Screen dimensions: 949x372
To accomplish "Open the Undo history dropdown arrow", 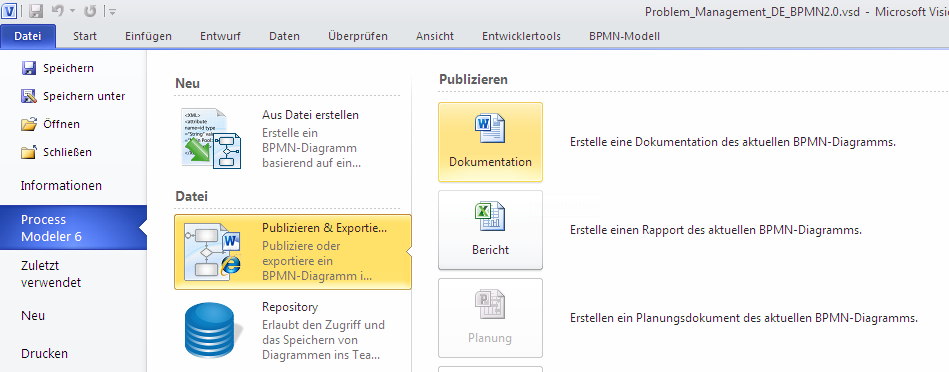I will tap(73, 11).
